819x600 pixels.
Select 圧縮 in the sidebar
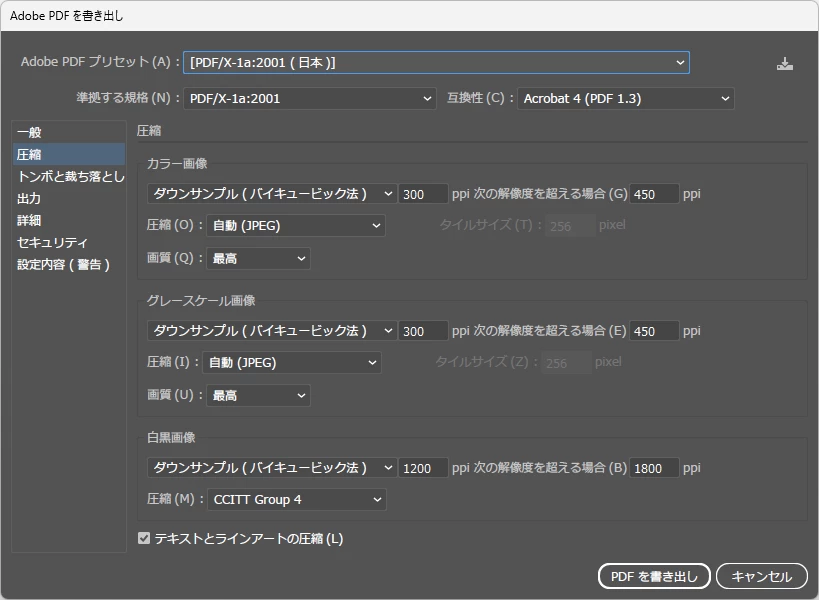pos(69,155)
